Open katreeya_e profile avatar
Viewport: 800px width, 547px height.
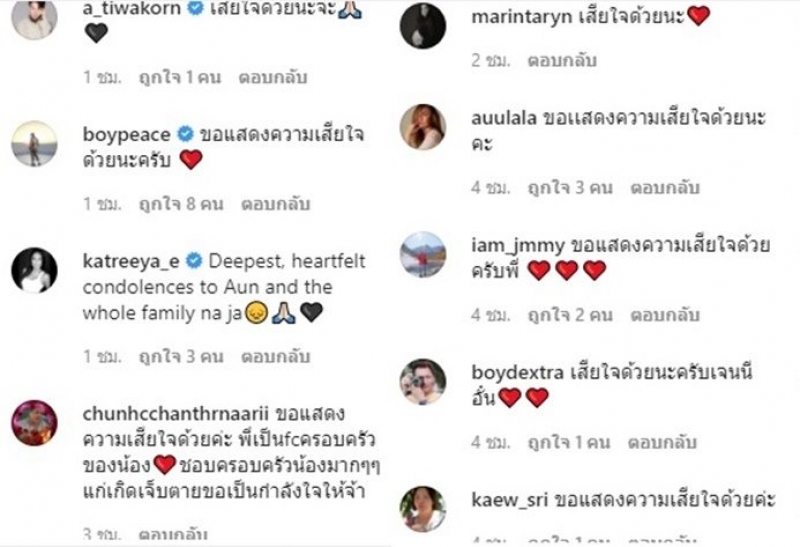34,270
